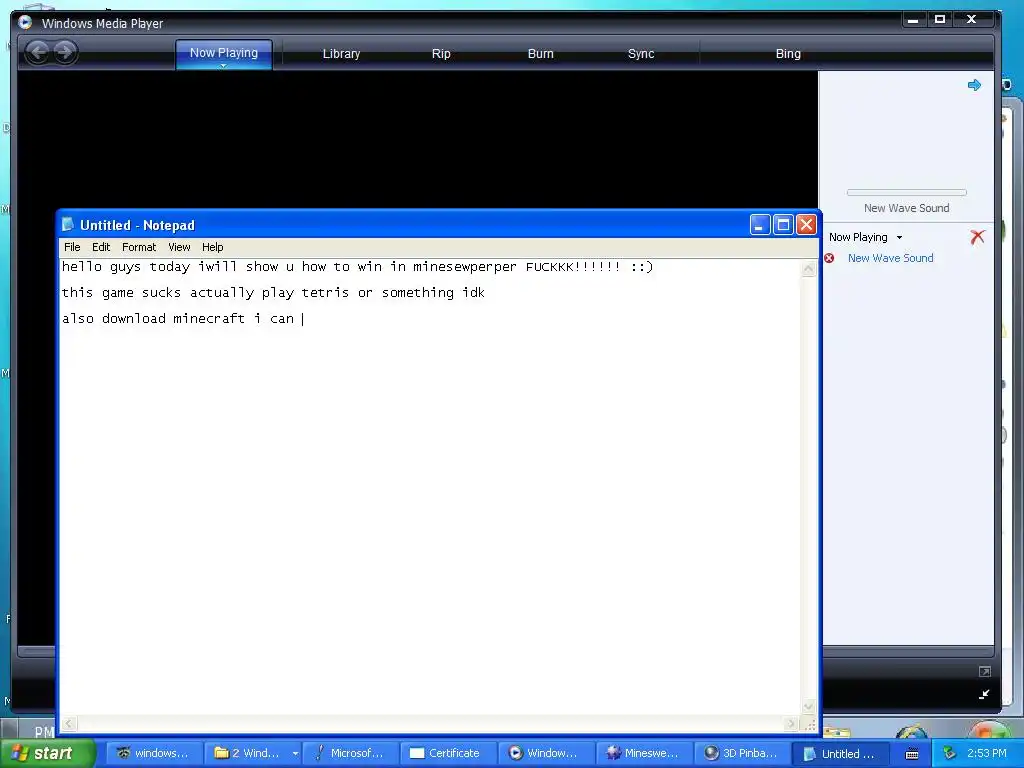The width and height of the screenshot is (1024, 768).
Task: Switch to 3D Pinba... taskbar item
Action: coord(741,753)
